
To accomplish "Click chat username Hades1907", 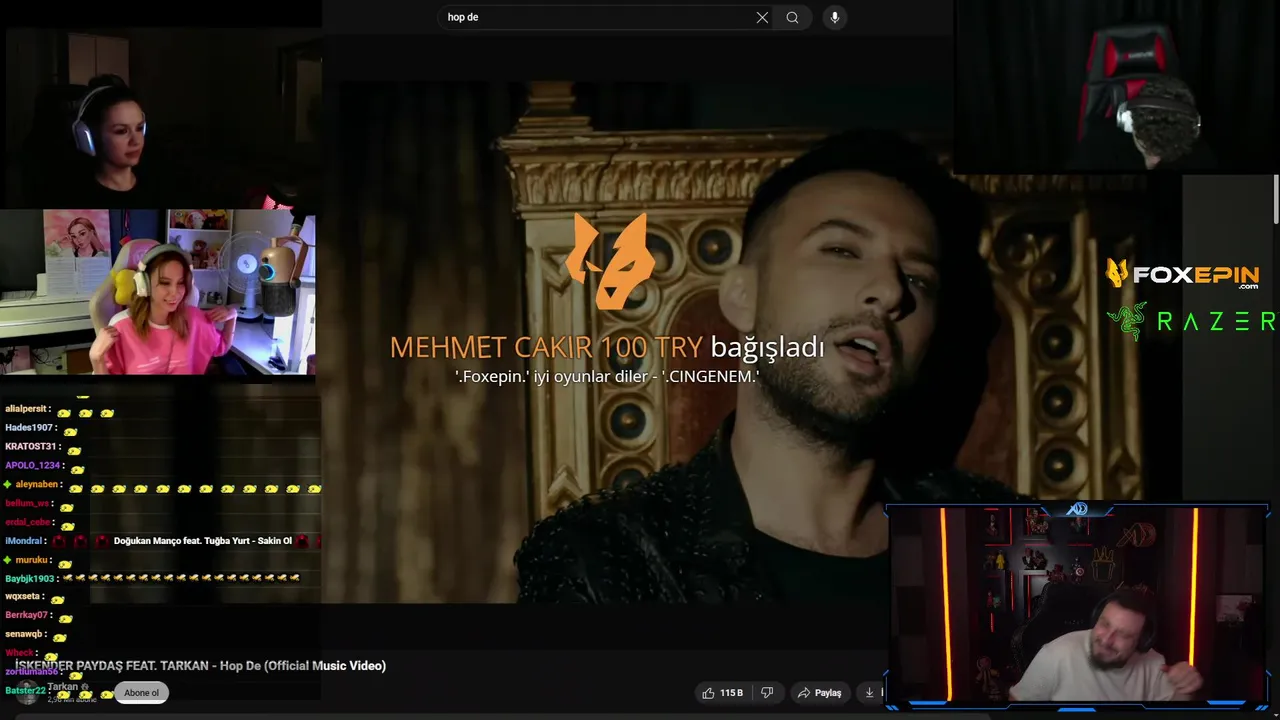I will pyautogui.click(x=28, y=428).
